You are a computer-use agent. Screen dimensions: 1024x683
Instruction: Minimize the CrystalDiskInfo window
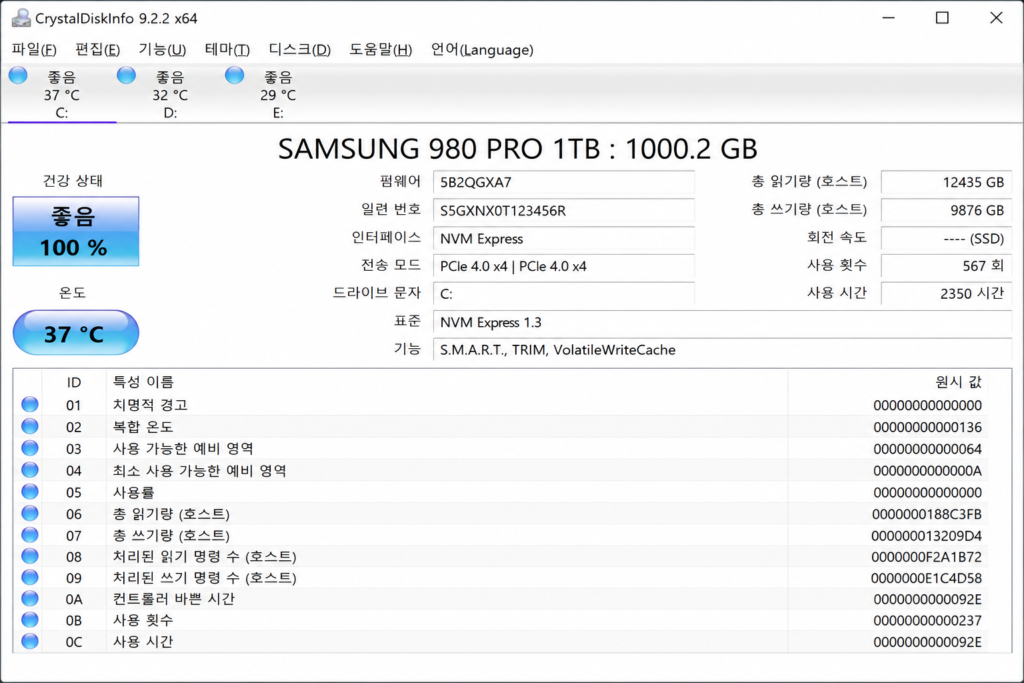pyautogui.click(x=889, y=18)
